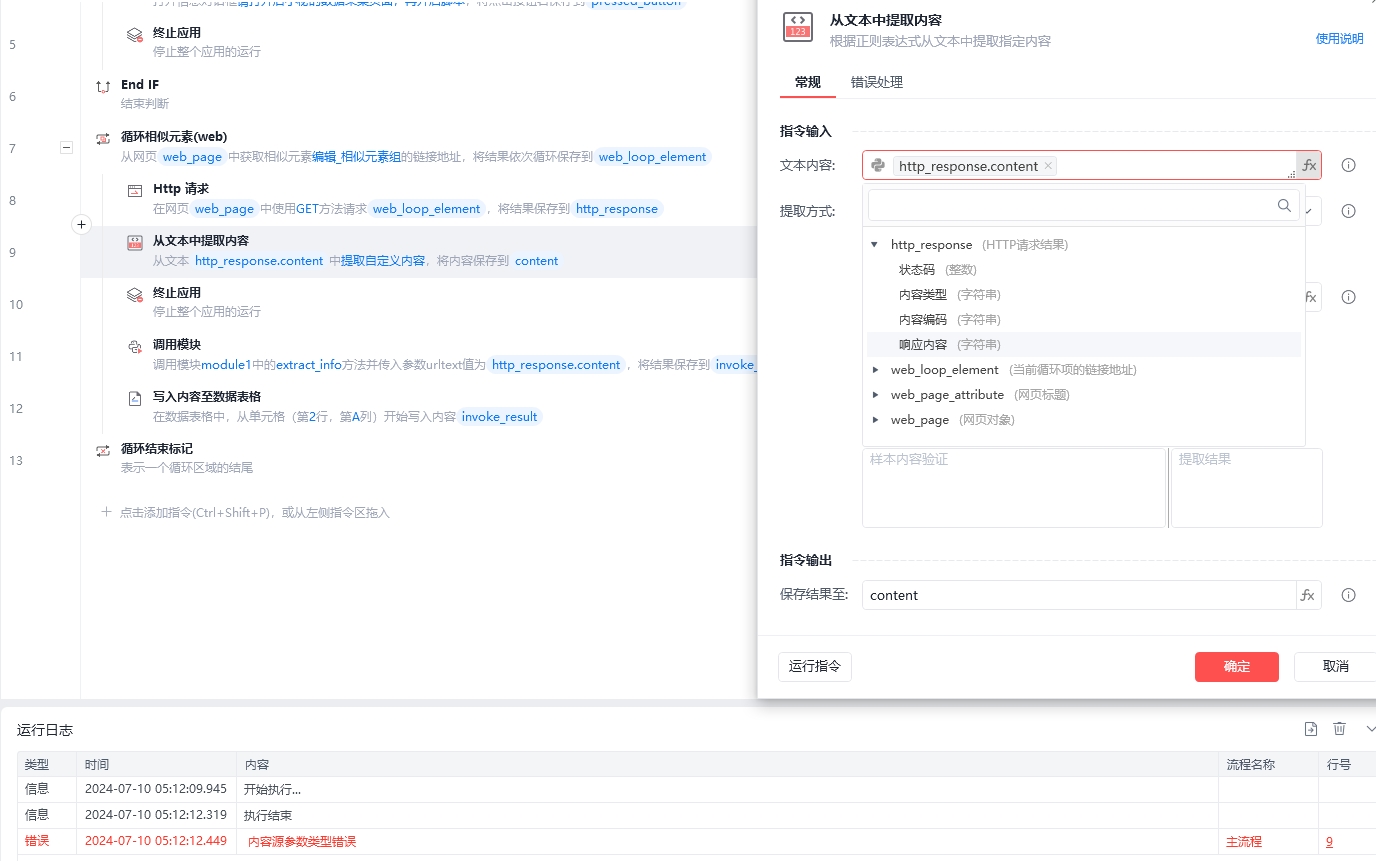Open line number 9 link in the error row
This screenshot has height=861, width=1376.
(1329, 842)
